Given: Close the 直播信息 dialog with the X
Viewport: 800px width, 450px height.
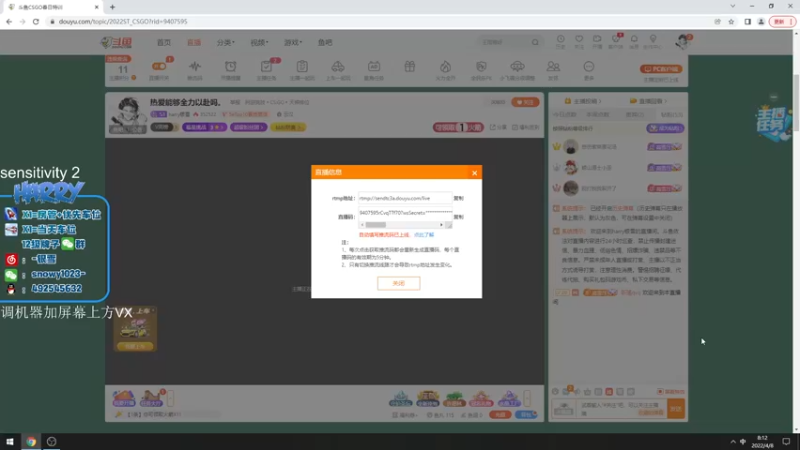Looking at the screenshot, I should tap(474, 173).
